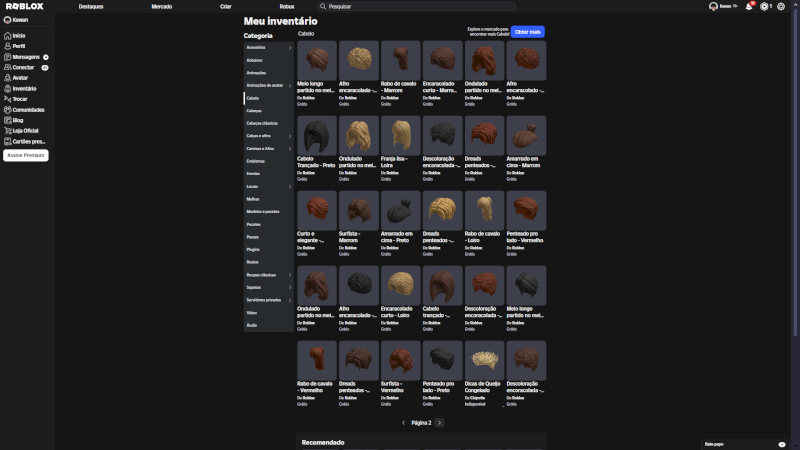
Task: Open the settings gear icon
Action: pos(780,6)
